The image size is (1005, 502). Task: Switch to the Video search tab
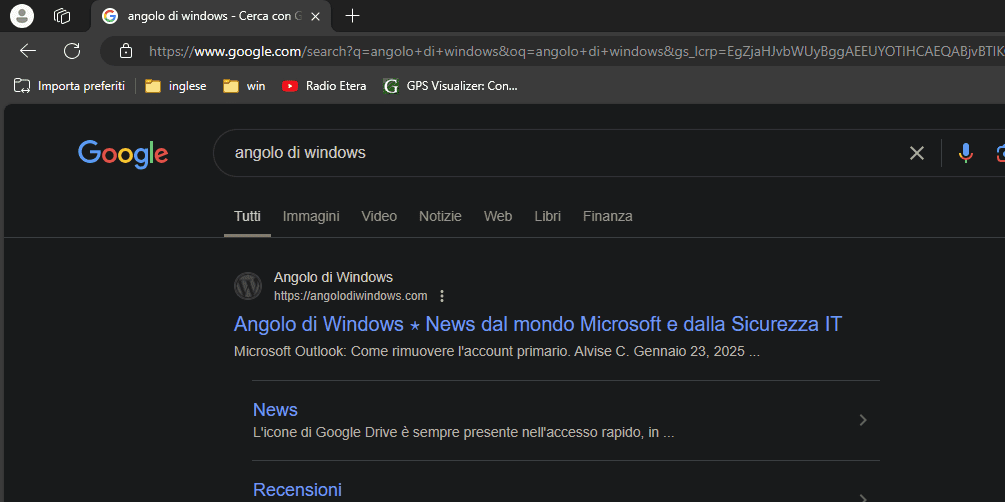(x=379, y=216)
